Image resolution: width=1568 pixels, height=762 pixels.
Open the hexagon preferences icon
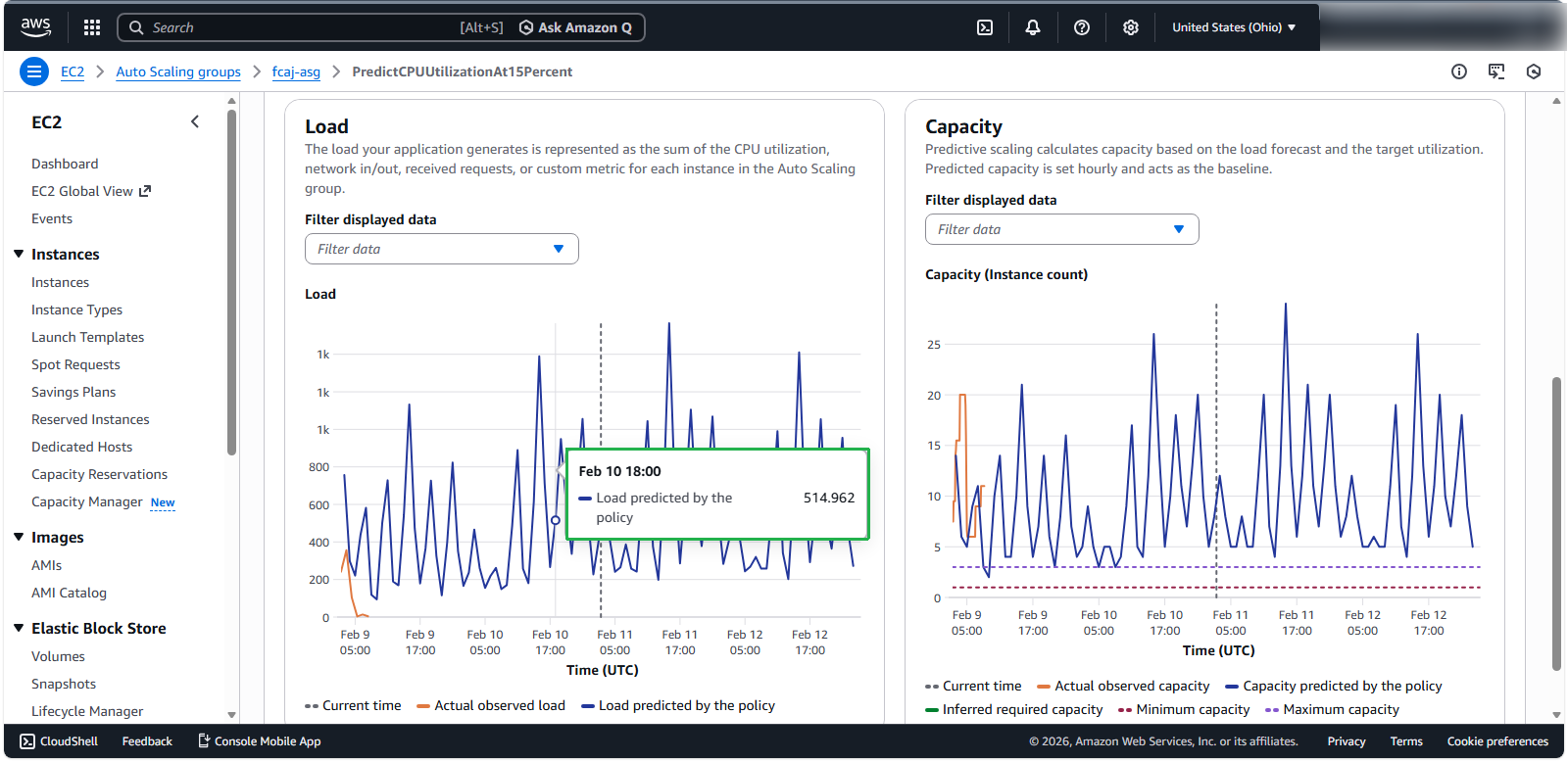click(1534, 71)
